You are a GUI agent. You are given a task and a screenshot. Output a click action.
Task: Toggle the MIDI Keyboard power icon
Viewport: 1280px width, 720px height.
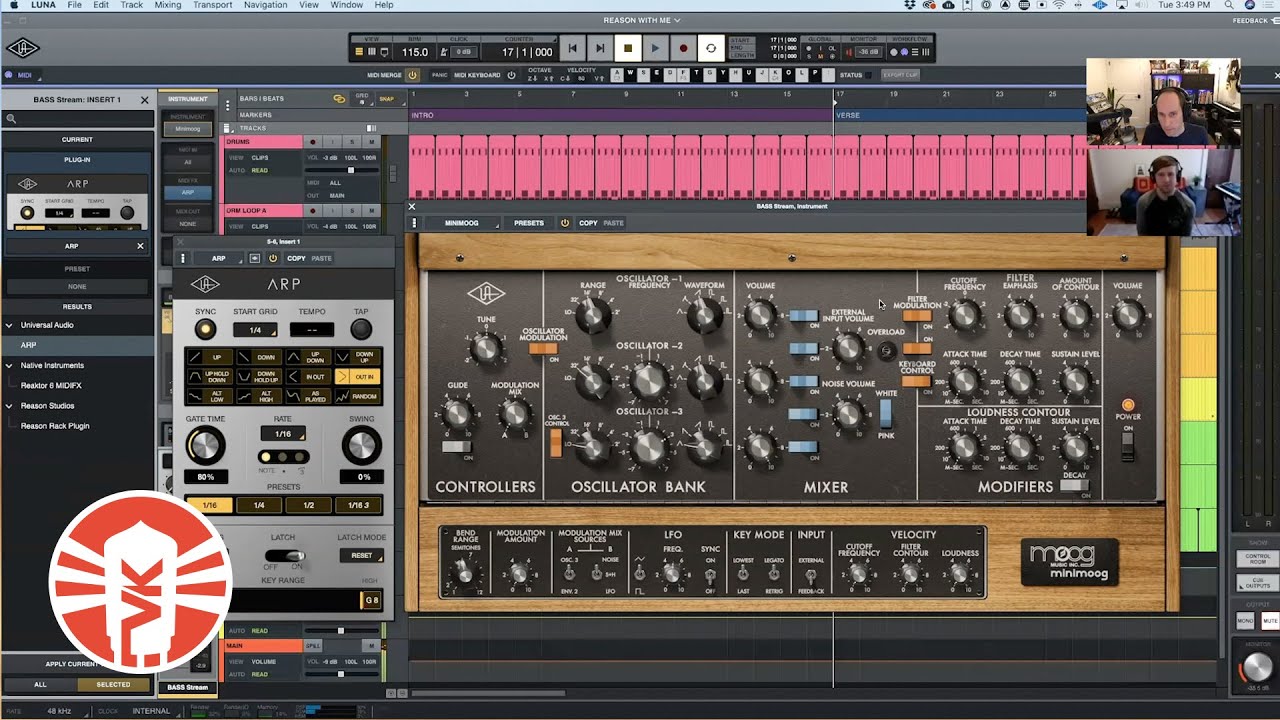point(511,75)
